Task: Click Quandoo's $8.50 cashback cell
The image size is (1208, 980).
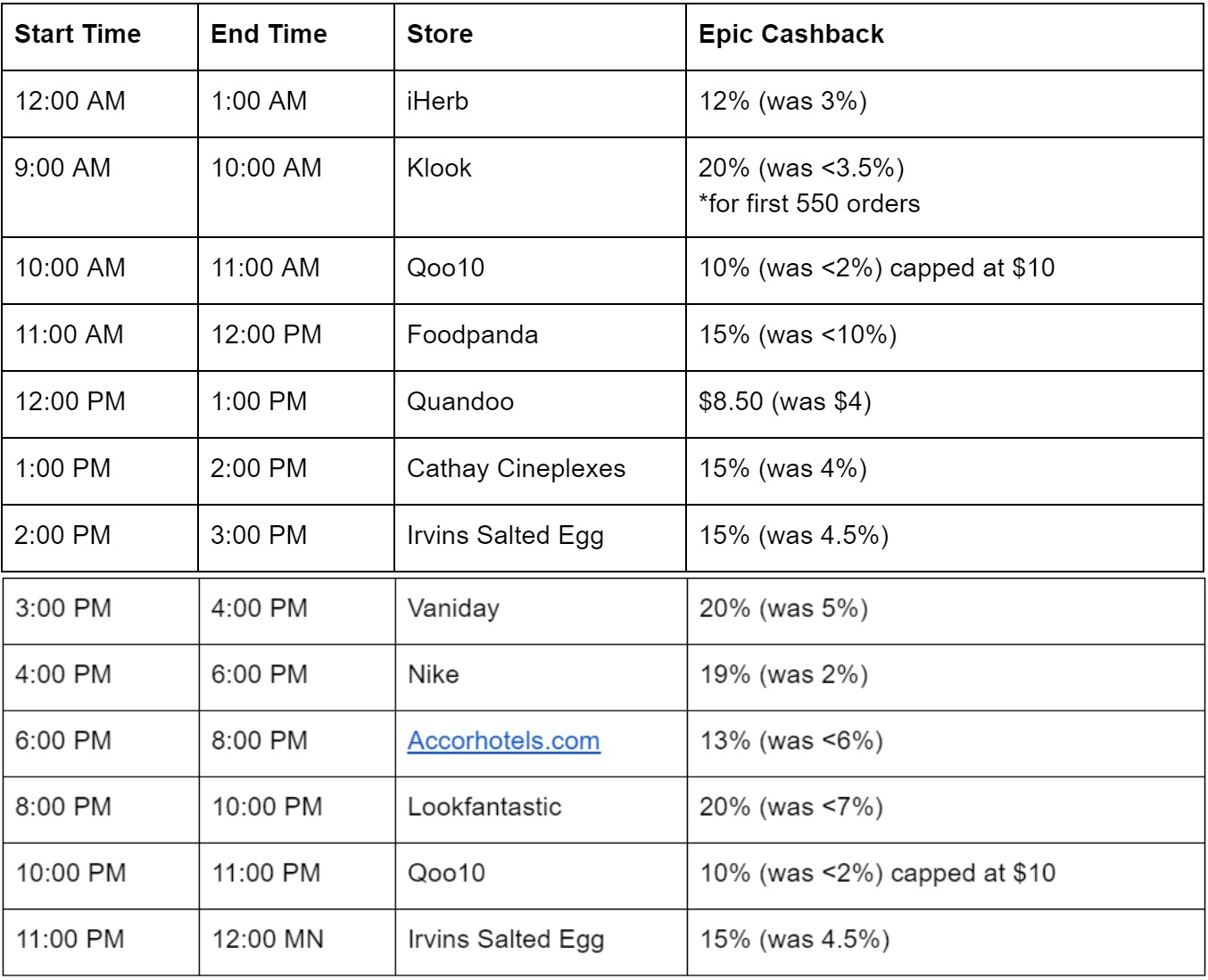Action: 945,403
